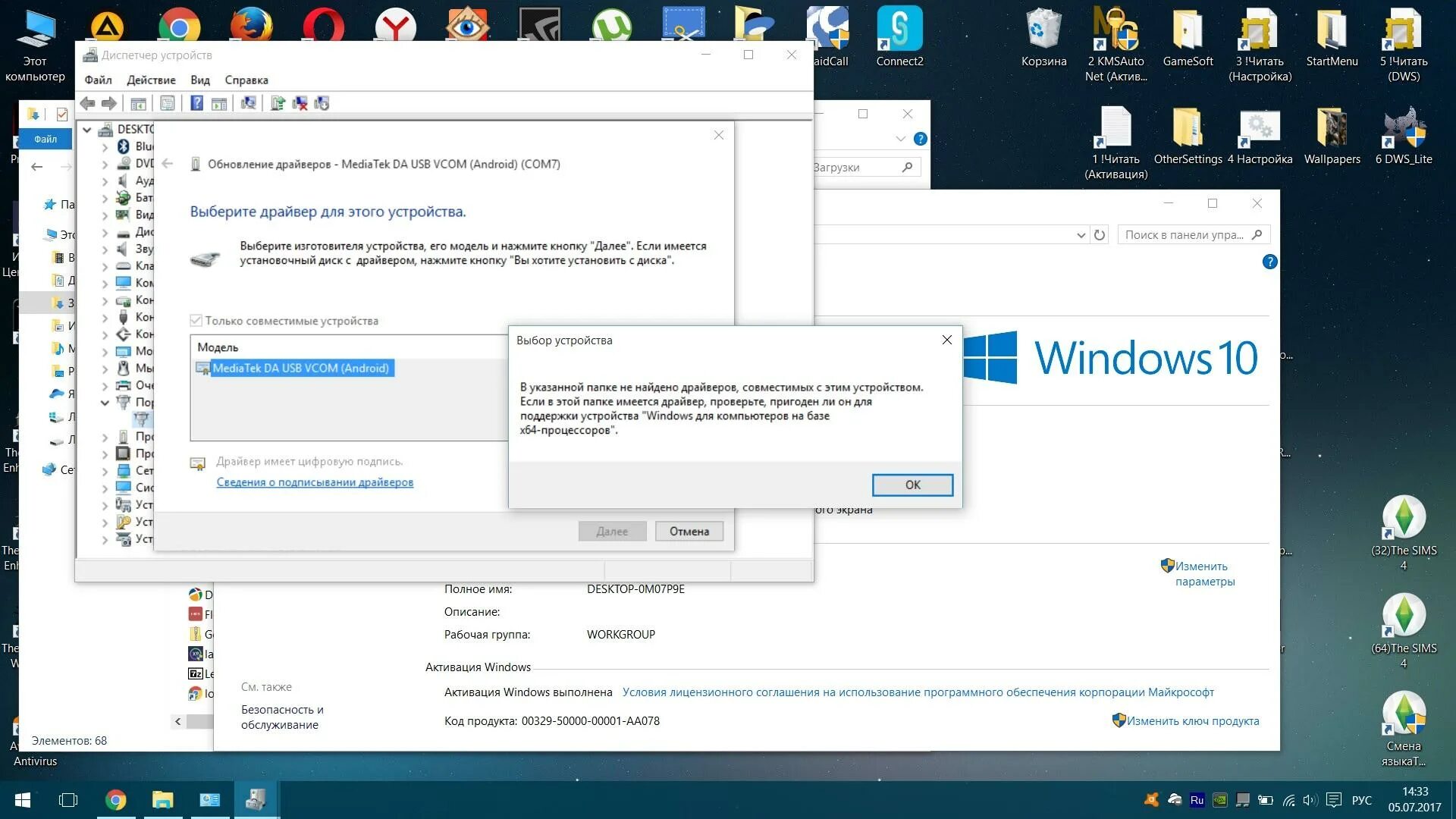
Task: Select MediaTek DA USB VCOM model entry
Action: coord(300,369)
